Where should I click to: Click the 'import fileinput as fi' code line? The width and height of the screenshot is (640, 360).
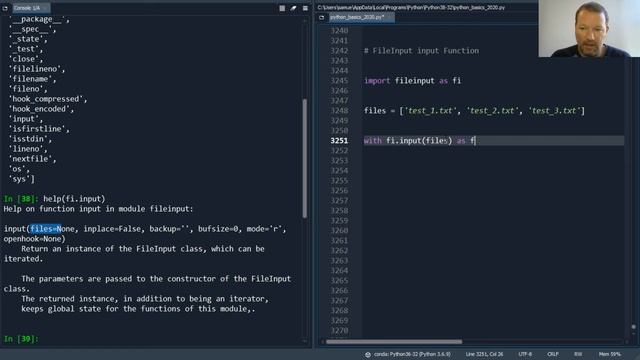tap(412, 81)
